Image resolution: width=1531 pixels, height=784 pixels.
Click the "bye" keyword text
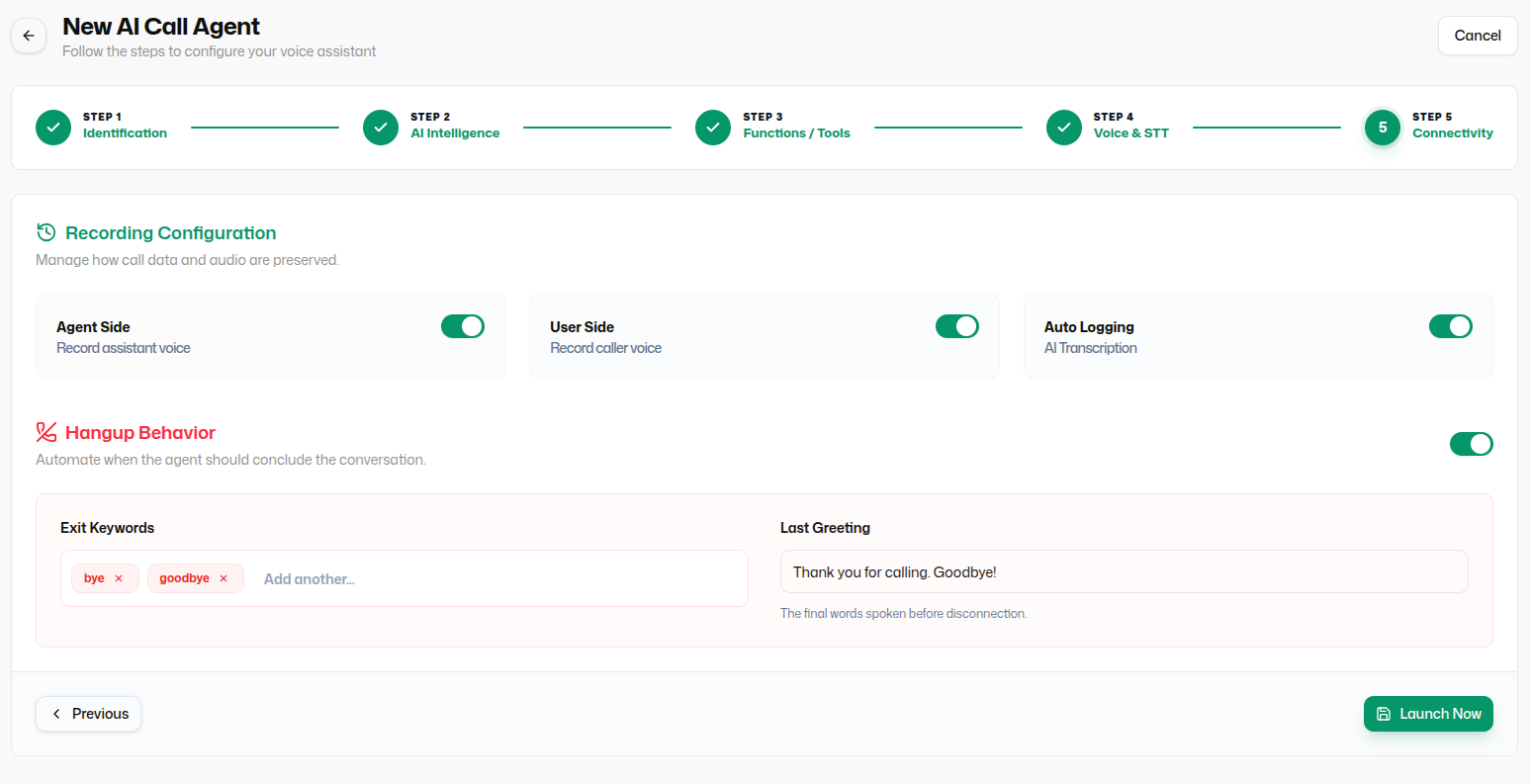[x=94, y=578]
